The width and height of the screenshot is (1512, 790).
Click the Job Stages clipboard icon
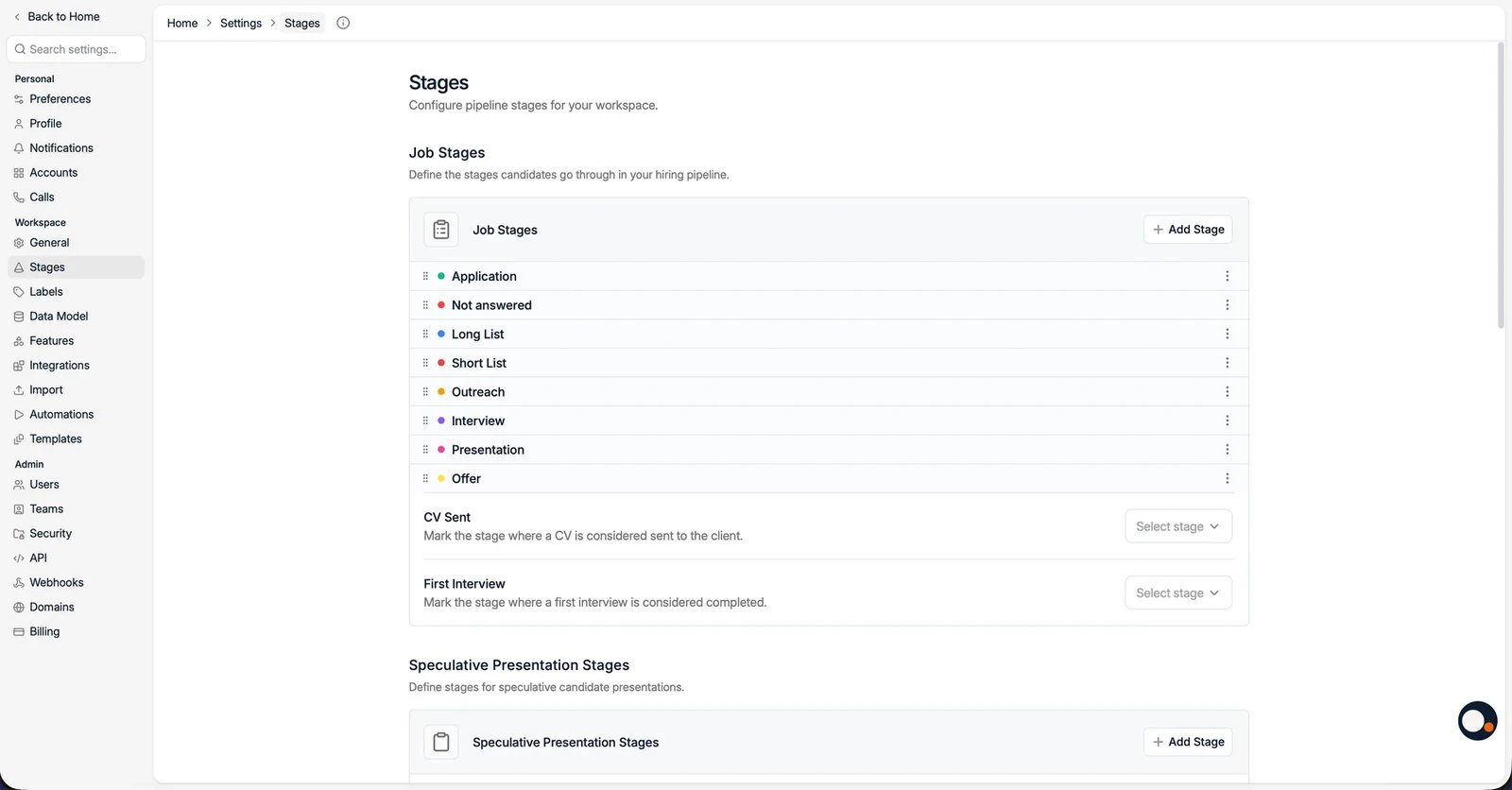tap(441, 230)
